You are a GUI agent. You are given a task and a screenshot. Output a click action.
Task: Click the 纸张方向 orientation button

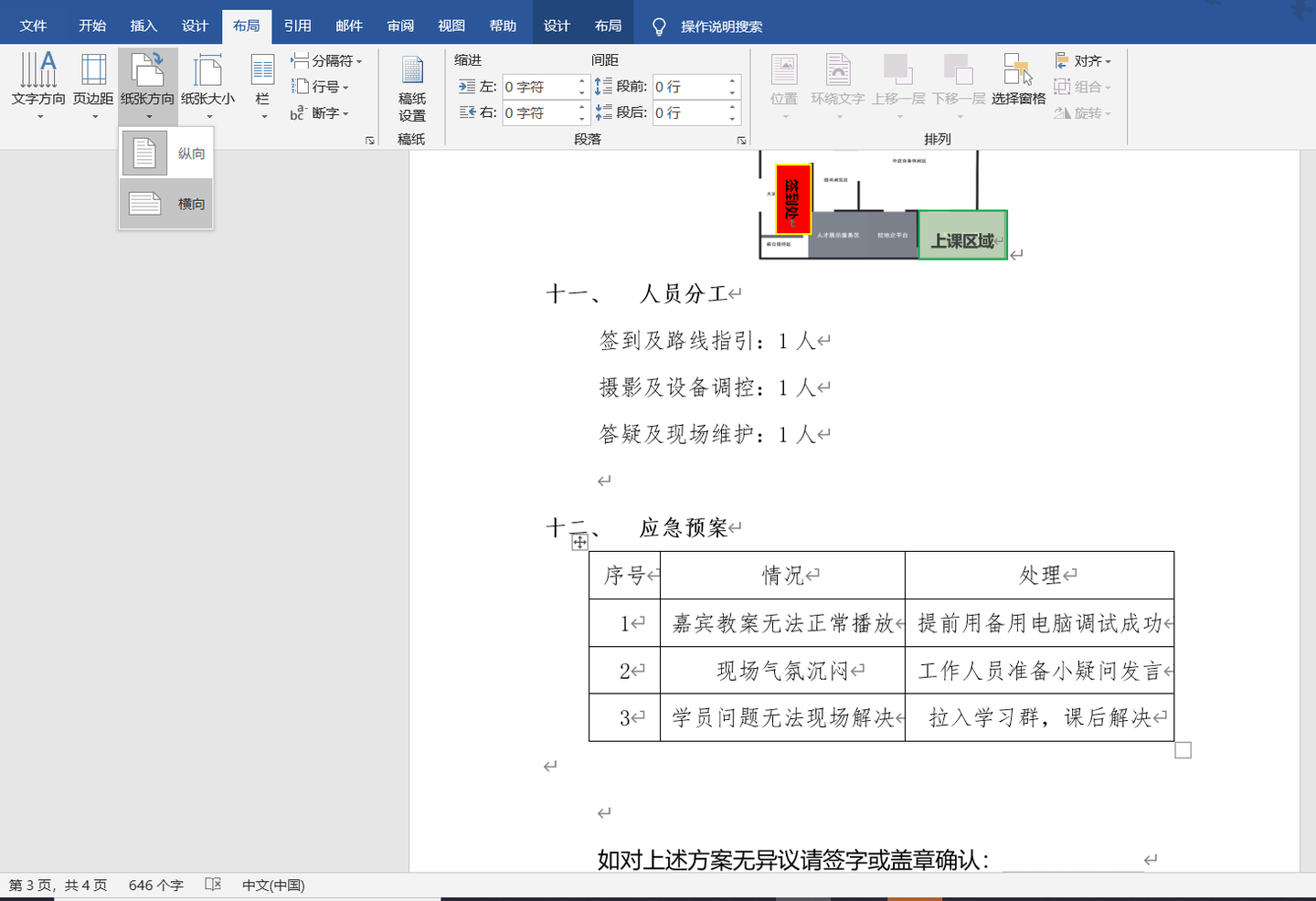coord(147,86)
